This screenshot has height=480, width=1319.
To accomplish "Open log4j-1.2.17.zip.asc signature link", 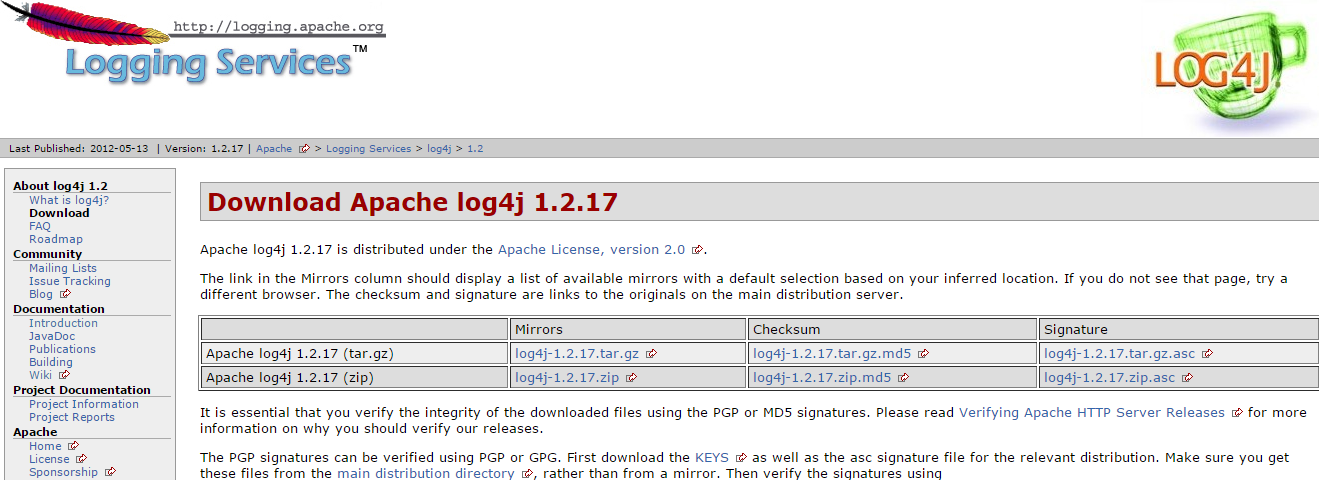I will [1110, 378].
